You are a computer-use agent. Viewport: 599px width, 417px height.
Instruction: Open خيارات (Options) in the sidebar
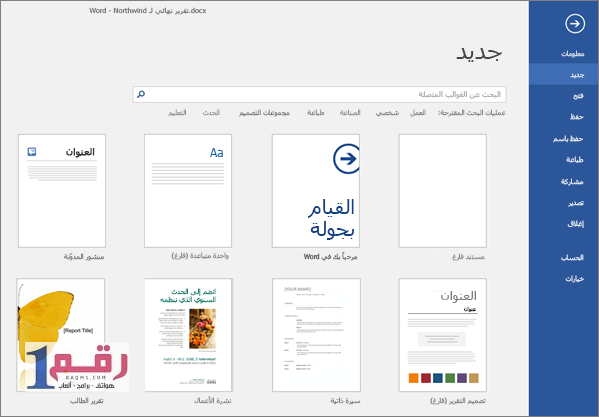coord(575,279)
